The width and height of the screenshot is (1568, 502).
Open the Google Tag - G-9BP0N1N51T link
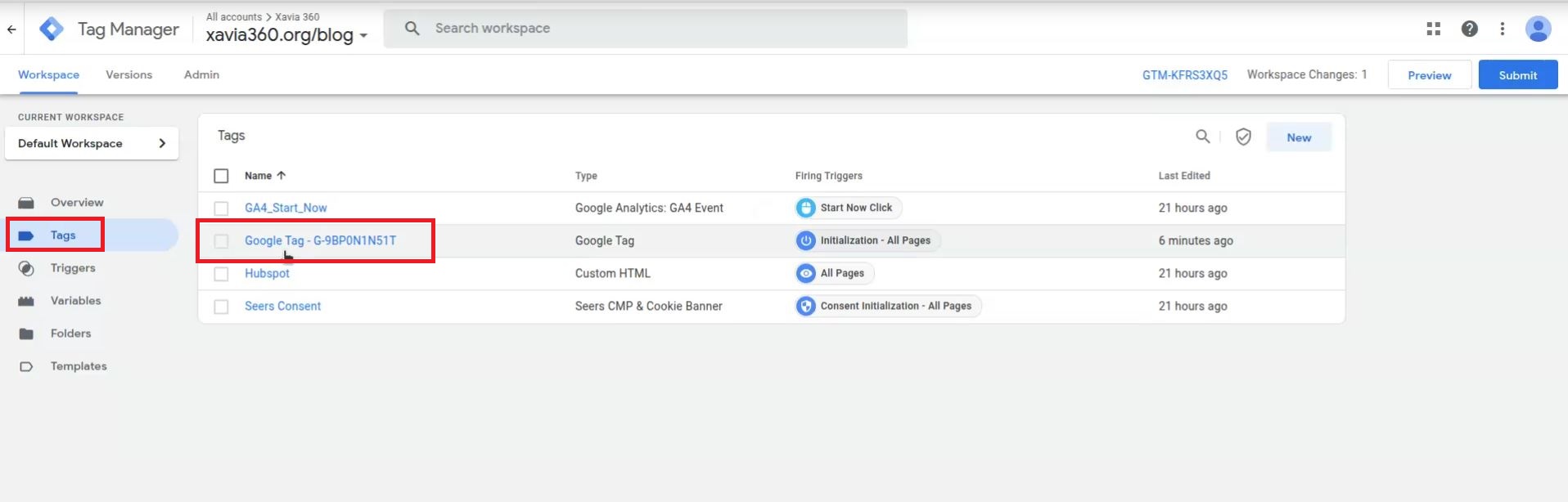[320, 240]
